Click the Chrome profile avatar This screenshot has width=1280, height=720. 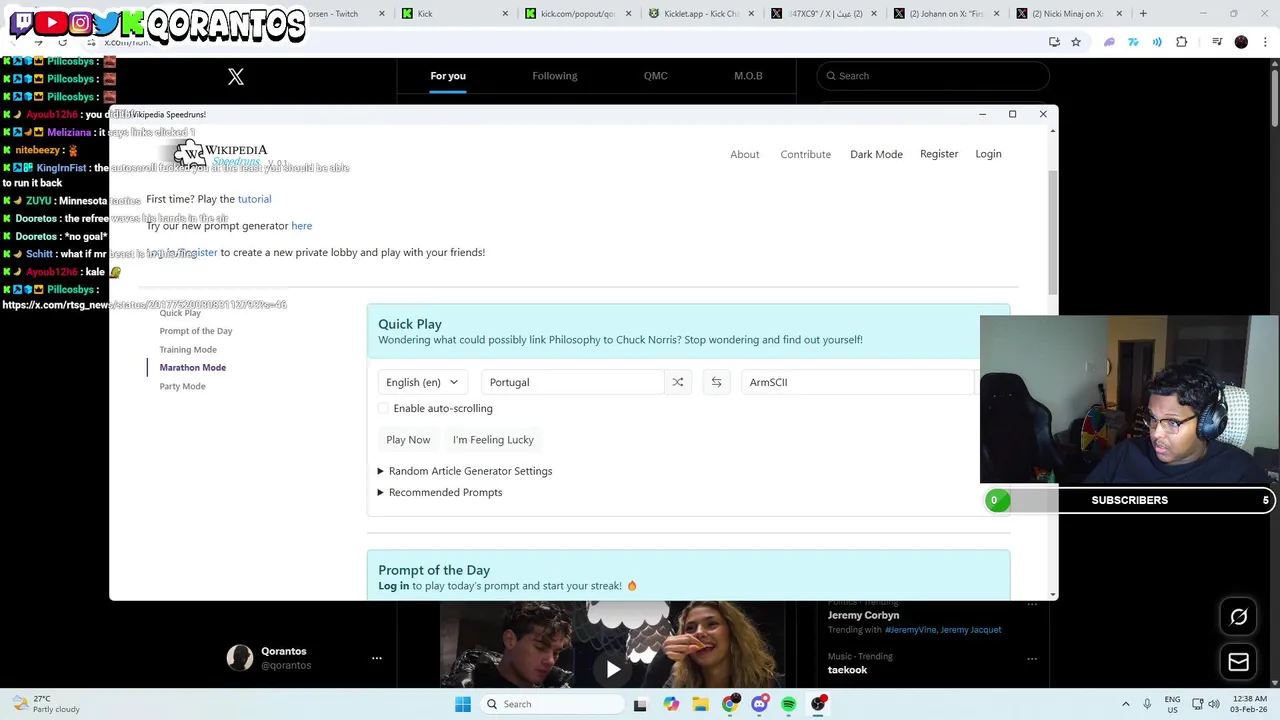1241,42
